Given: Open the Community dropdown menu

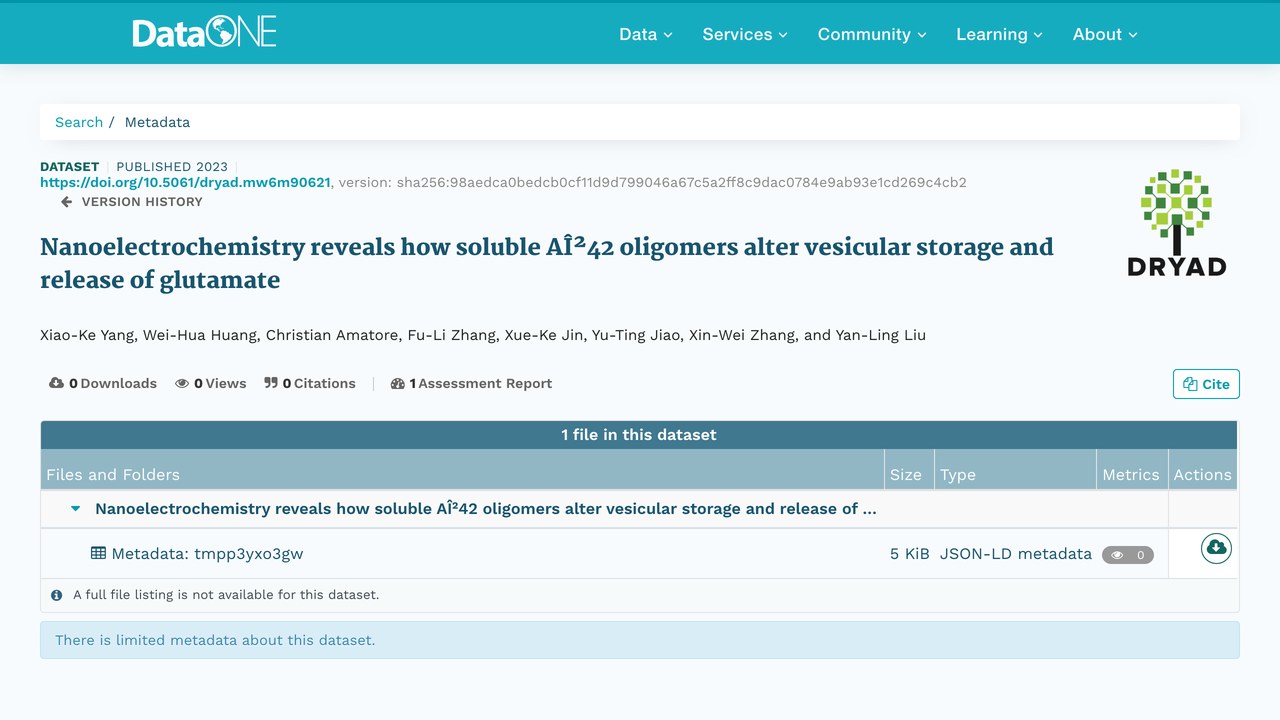Looking at the screenshot, I should tap(872, 34).
